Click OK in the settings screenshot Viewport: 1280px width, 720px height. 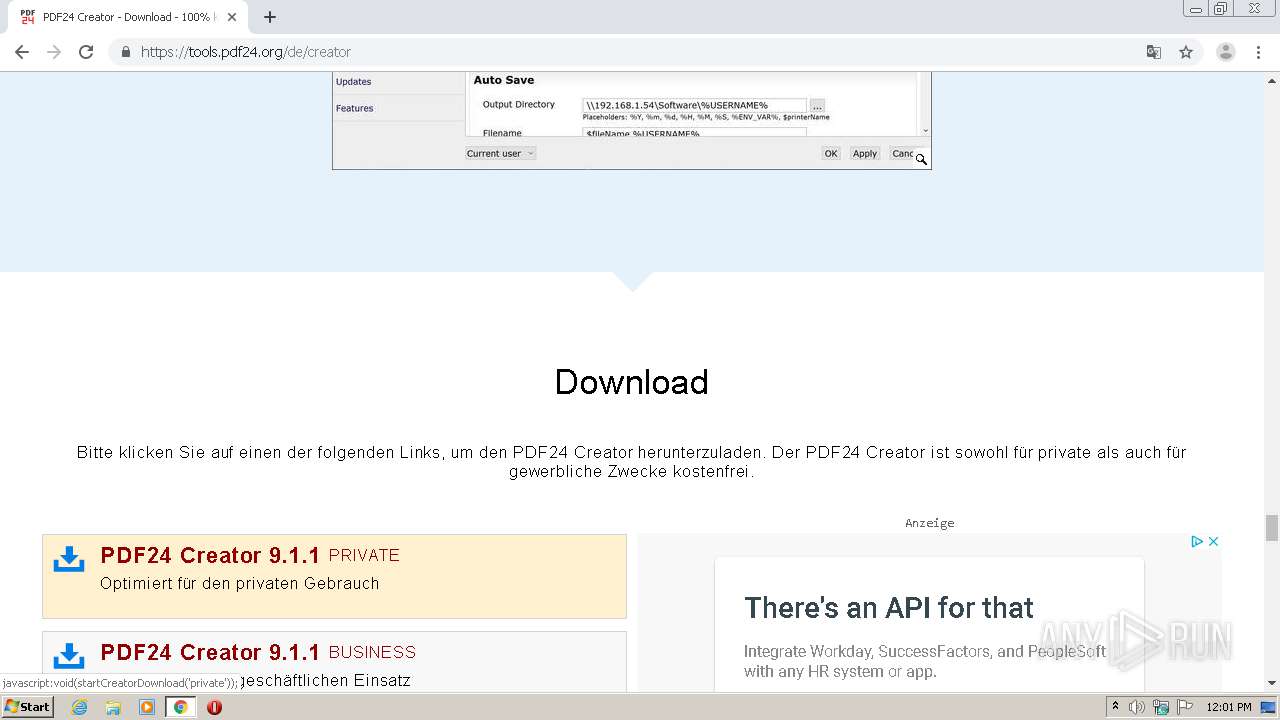[831, 153]
